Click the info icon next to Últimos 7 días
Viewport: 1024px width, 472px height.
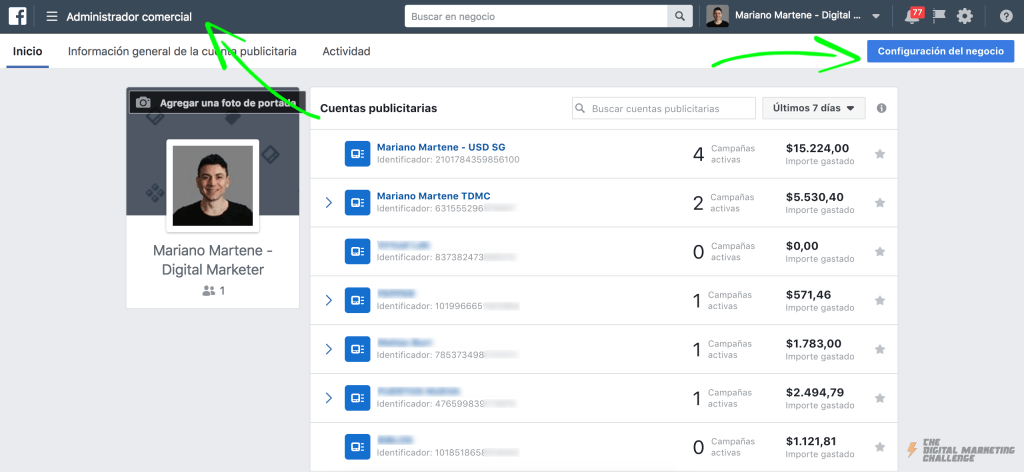point(882,108)
